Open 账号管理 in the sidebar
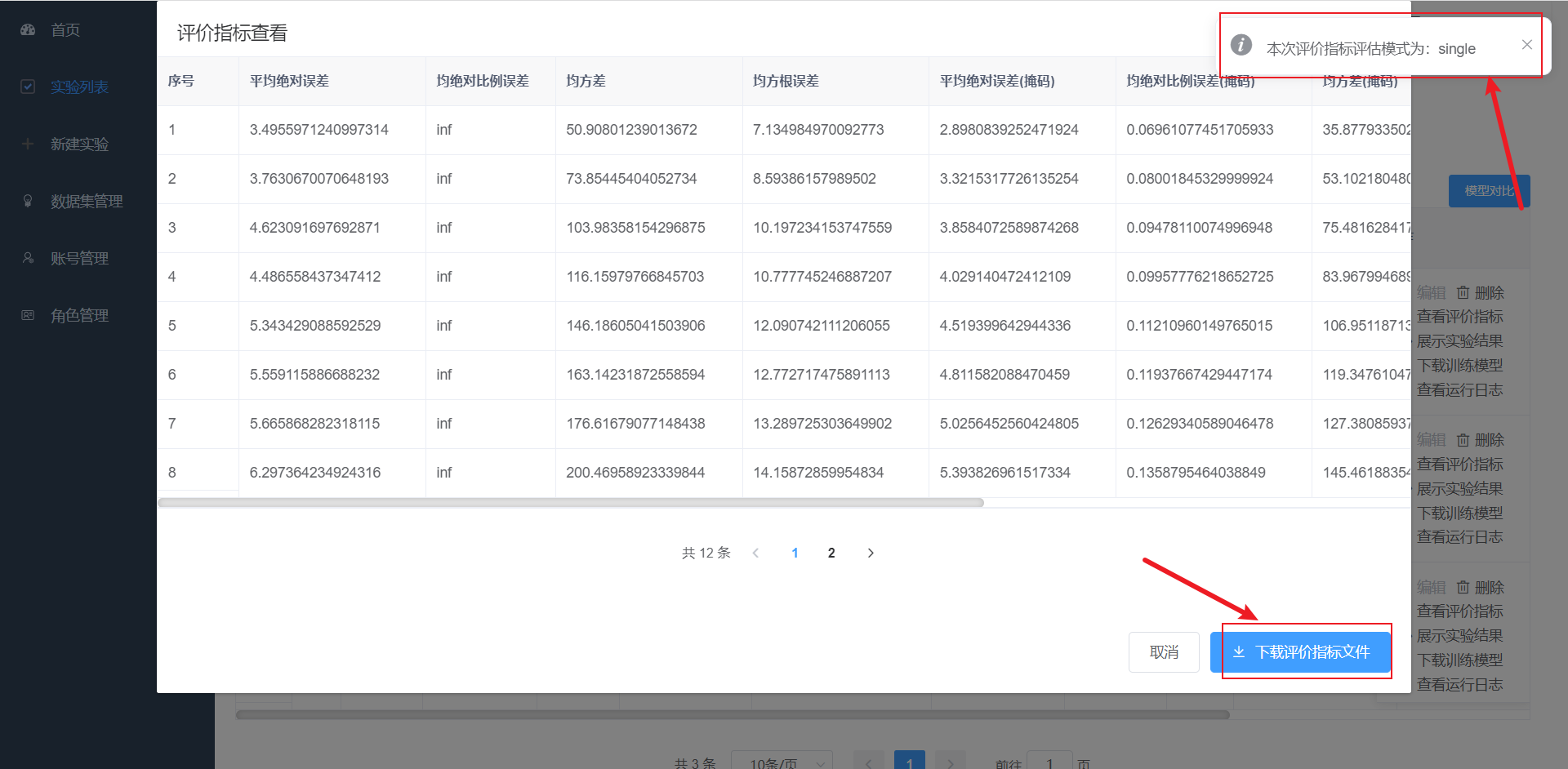This screenshot has width=1568, height=769. [79, 259]
